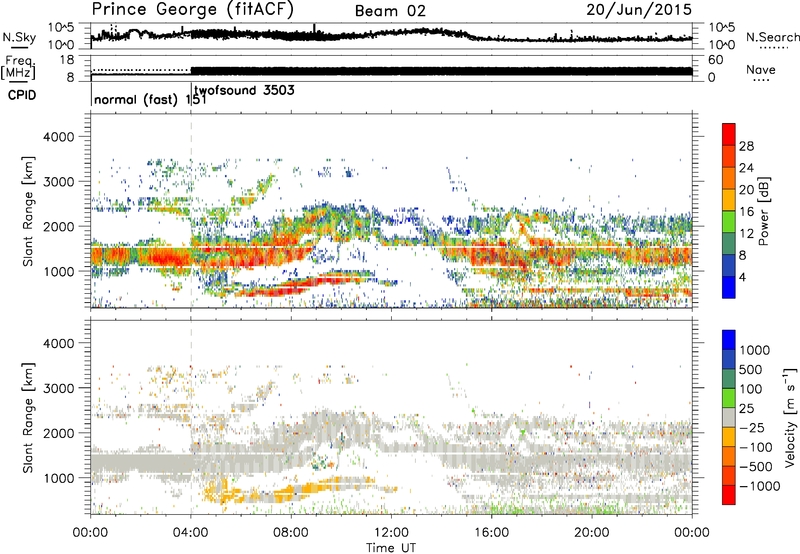Click the '00:00' label ending the time axis
Screen dimensions: 800x554
692,533
